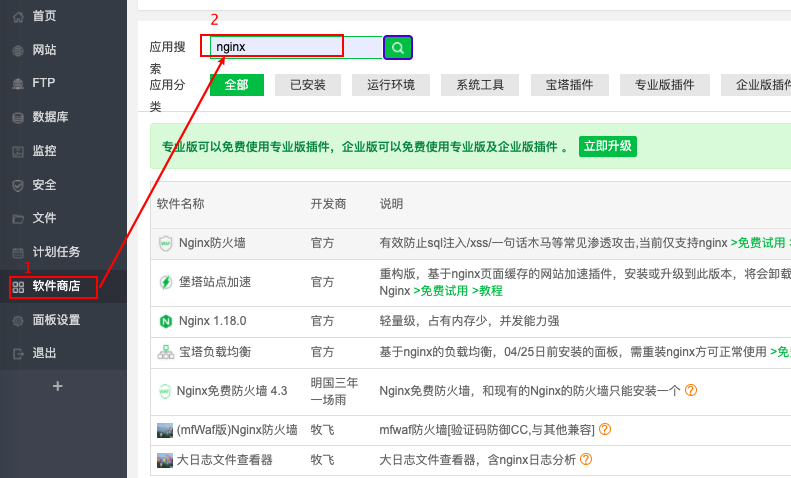Click the home icon beside 首页

(18, 17)
